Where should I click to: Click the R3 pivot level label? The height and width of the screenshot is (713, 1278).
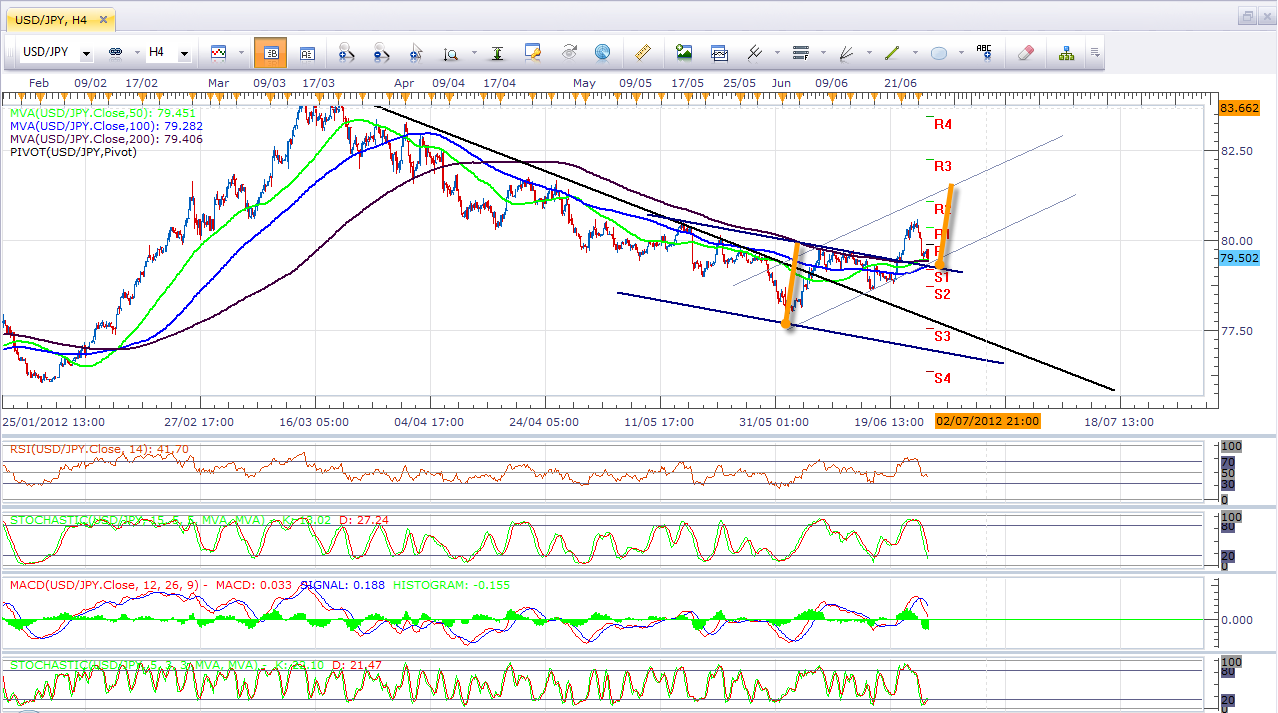click(x=943, y=166)
